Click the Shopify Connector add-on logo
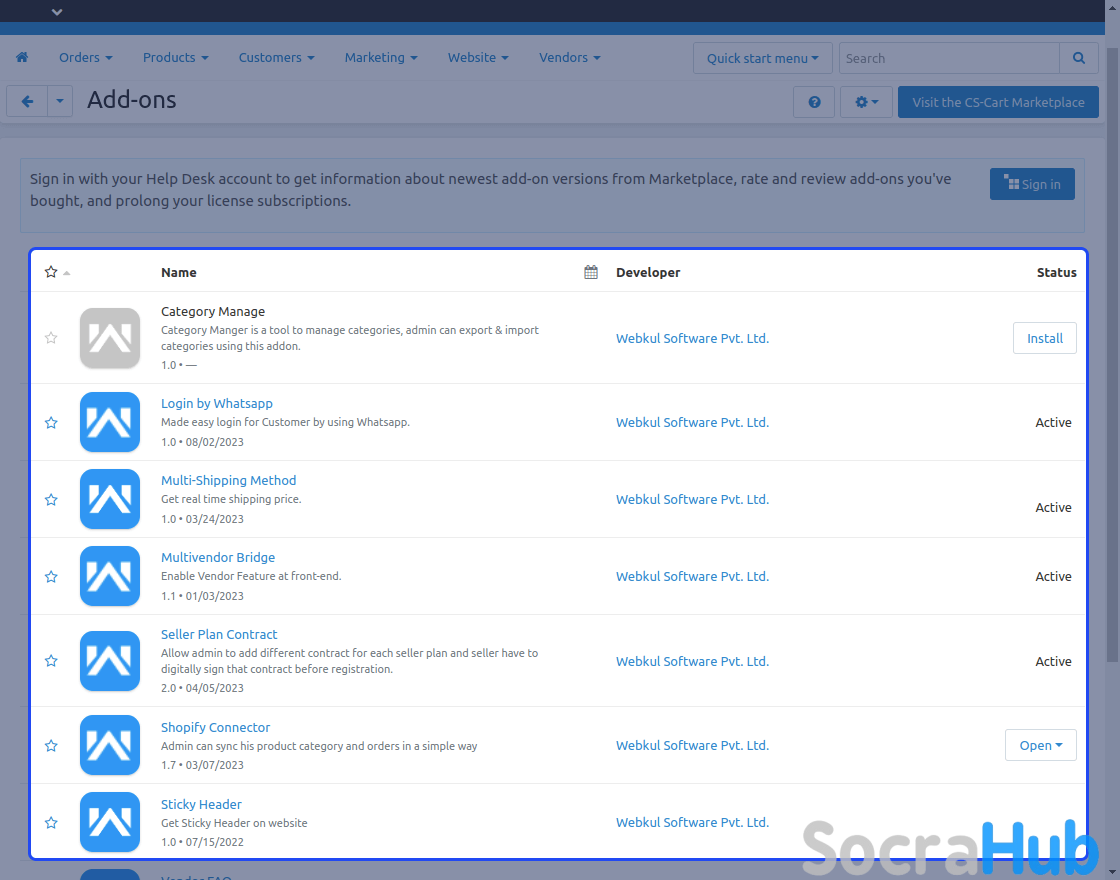This screenshot has width=1120, height=880. tap(110, 745)
